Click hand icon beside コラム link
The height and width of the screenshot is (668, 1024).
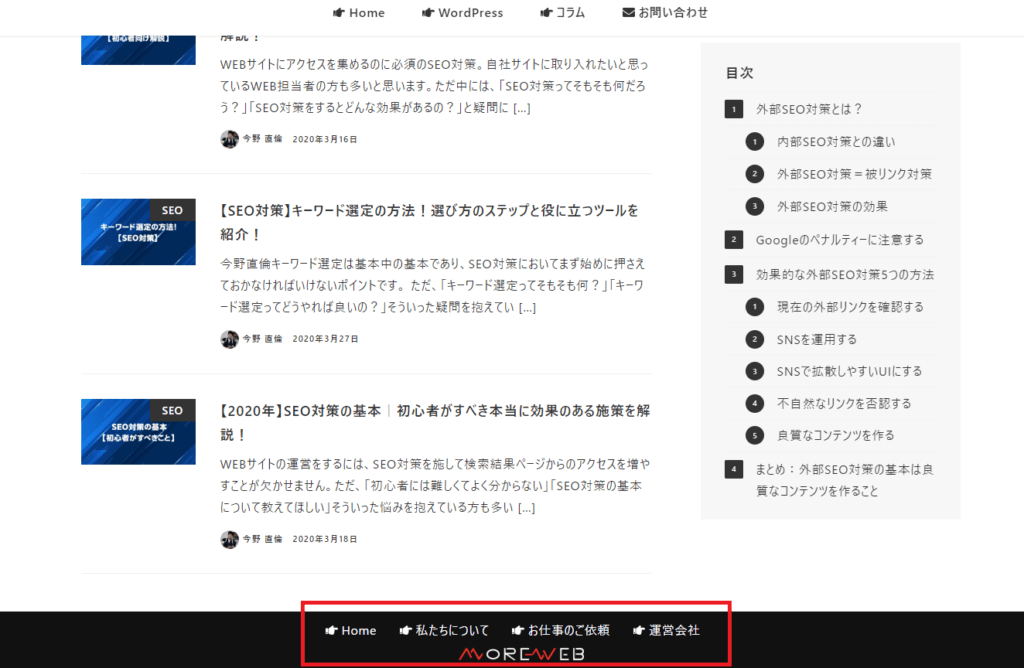click(546, 12)
